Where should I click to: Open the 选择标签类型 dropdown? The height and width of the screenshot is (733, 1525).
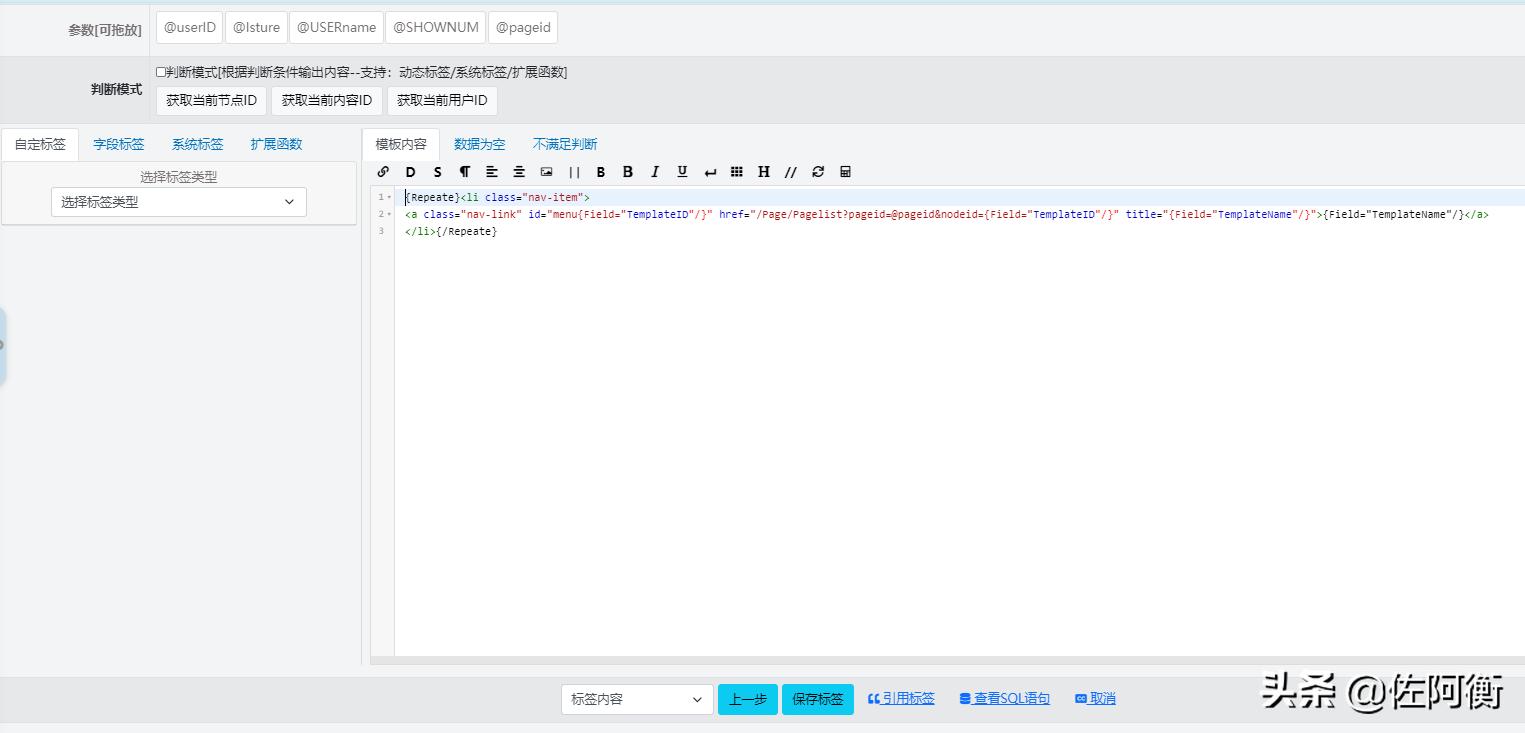click(x=179, y=202)
